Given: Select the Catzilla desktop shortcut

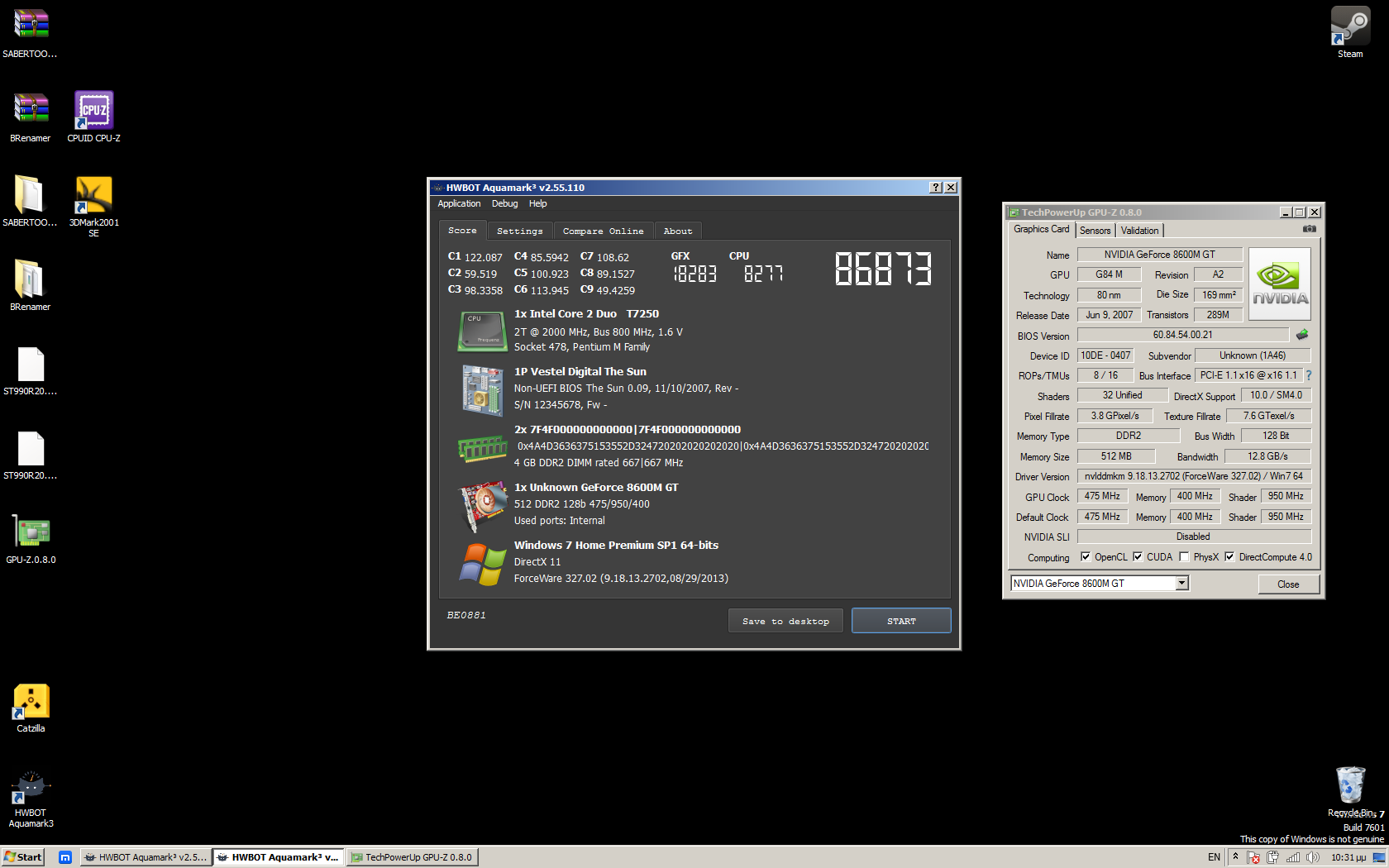Looking at the screenshot, I should coord(31,708).
